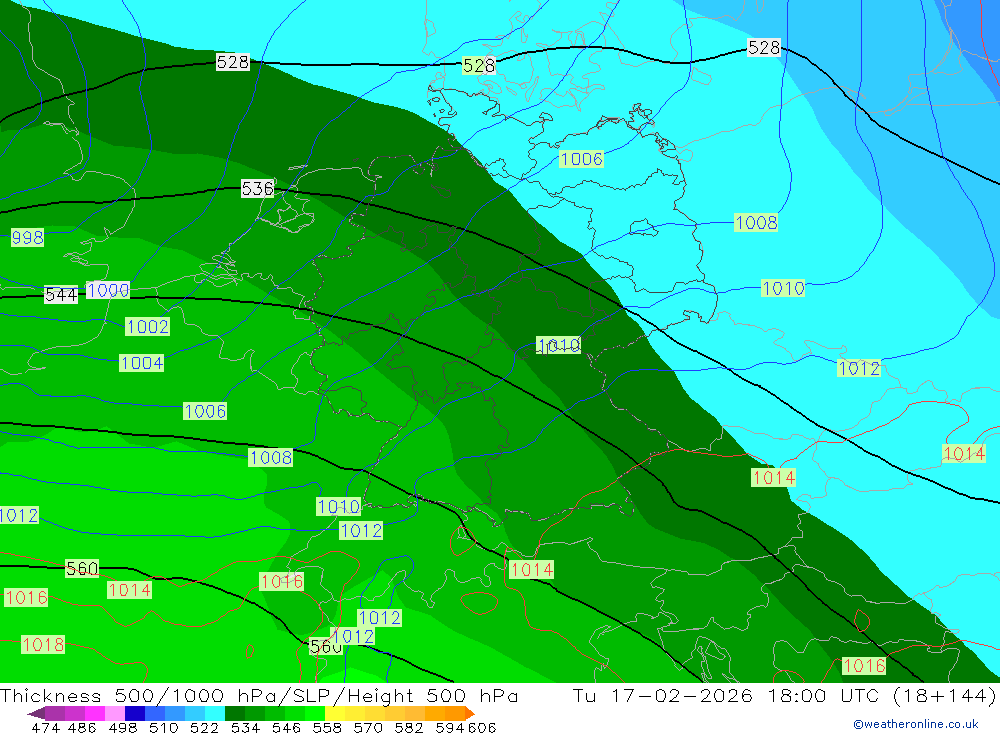The height and width of the screenshot is (733, 1000).
Task: Click the 558 legend value
Action: coord(327,727)
